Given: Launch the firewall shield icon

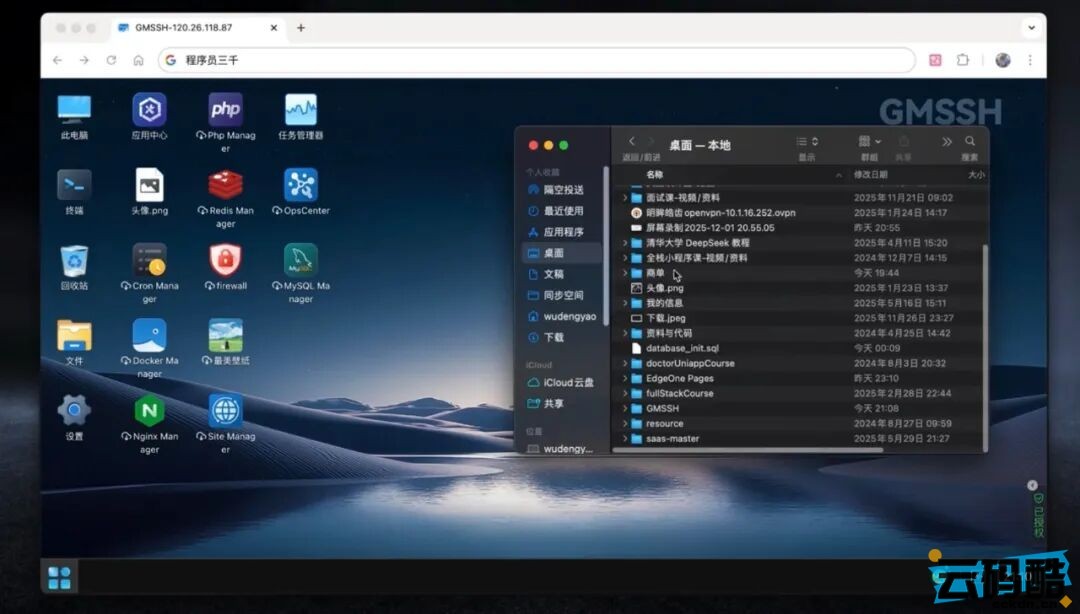Looking at the screenshot, I should pos(225,261).
